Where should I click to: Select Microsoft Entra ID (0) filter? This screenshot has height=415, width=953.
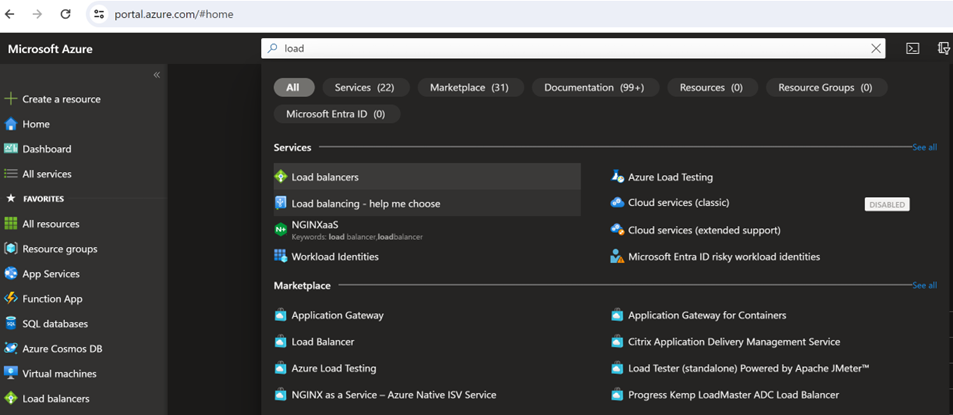336,114
